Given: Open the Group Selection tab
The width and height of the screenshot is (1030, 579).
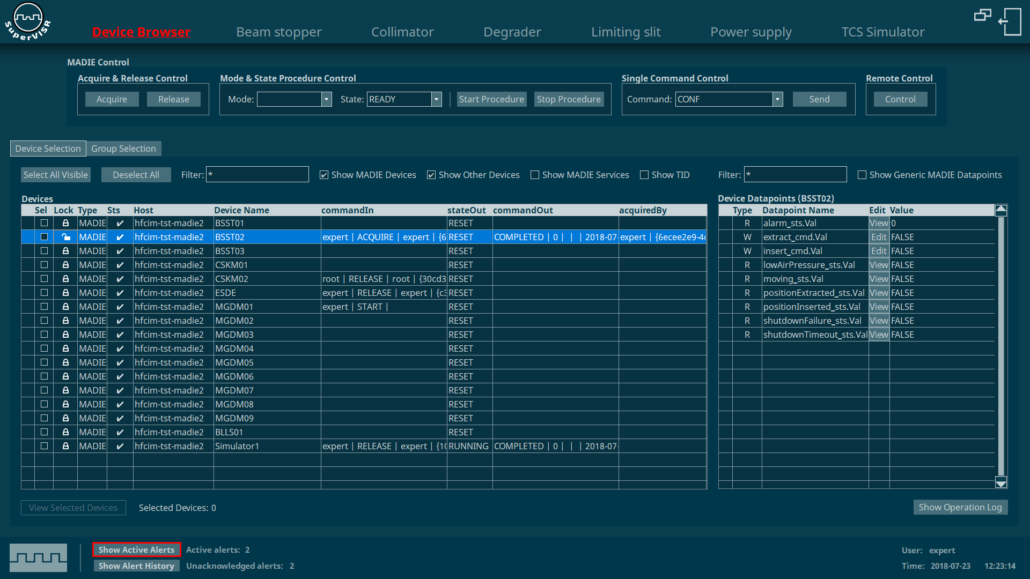Looking at the screenshot, I should click(124, 149).
